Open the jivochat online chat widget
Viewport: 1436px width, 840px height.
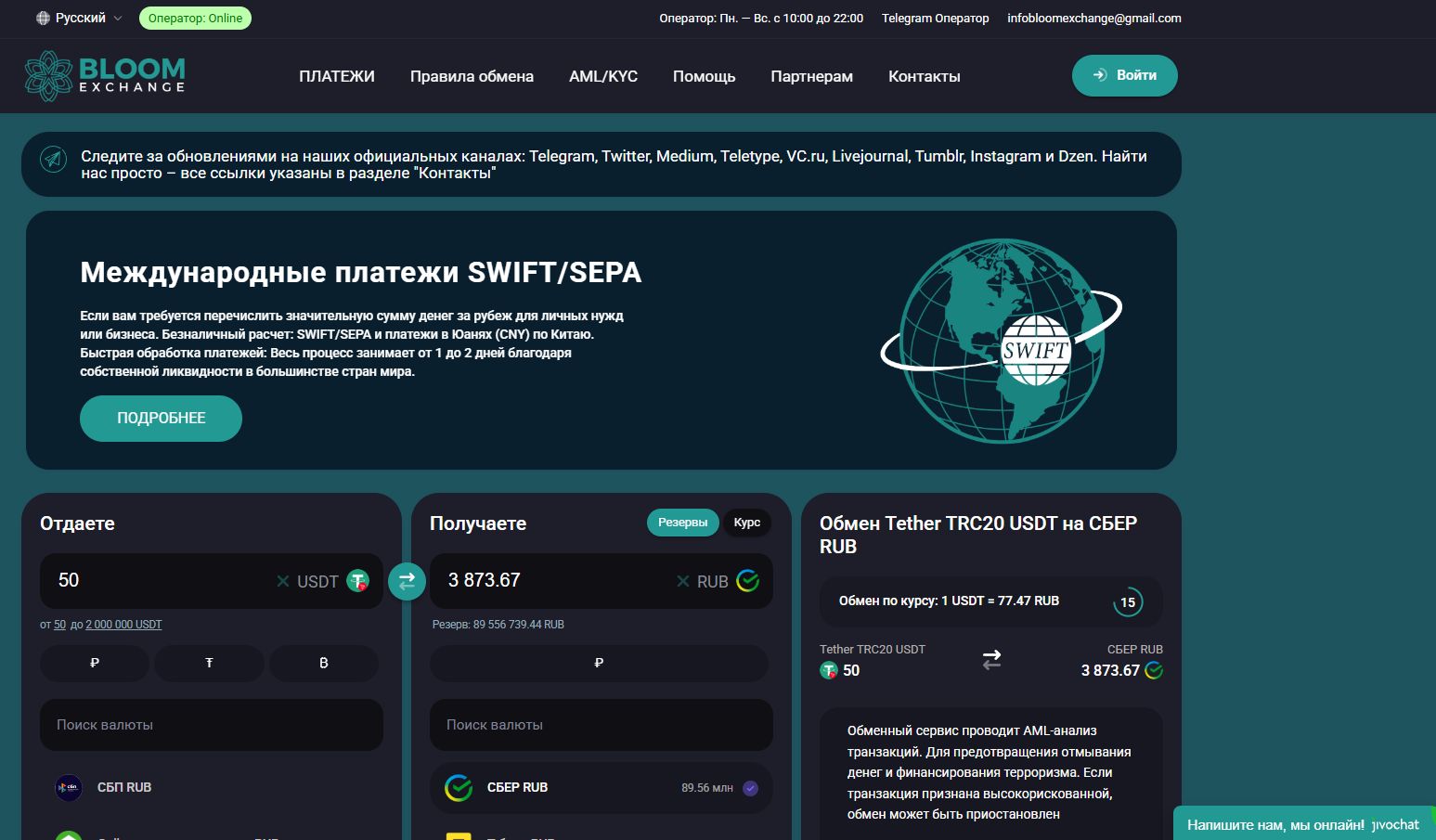click(1303, 824)
